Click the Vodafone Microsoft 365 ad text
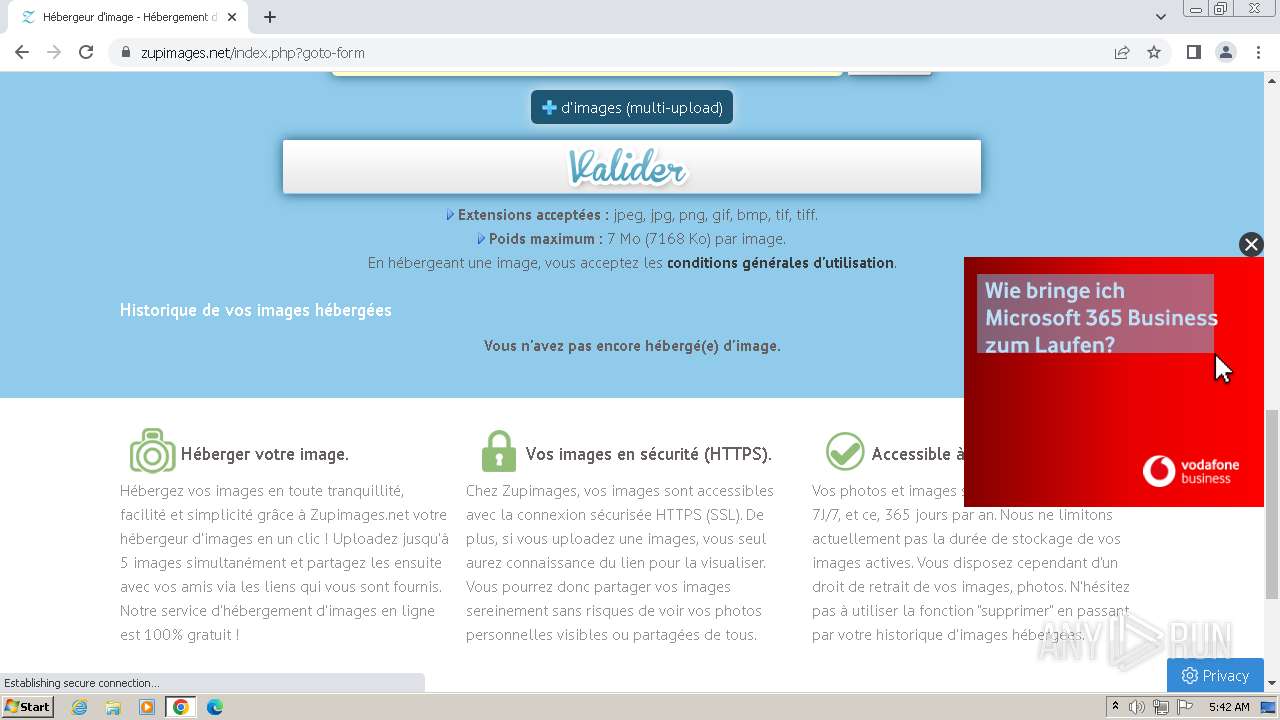The width and height of the screenshot is (1280, 720). tap(1101, 317)
